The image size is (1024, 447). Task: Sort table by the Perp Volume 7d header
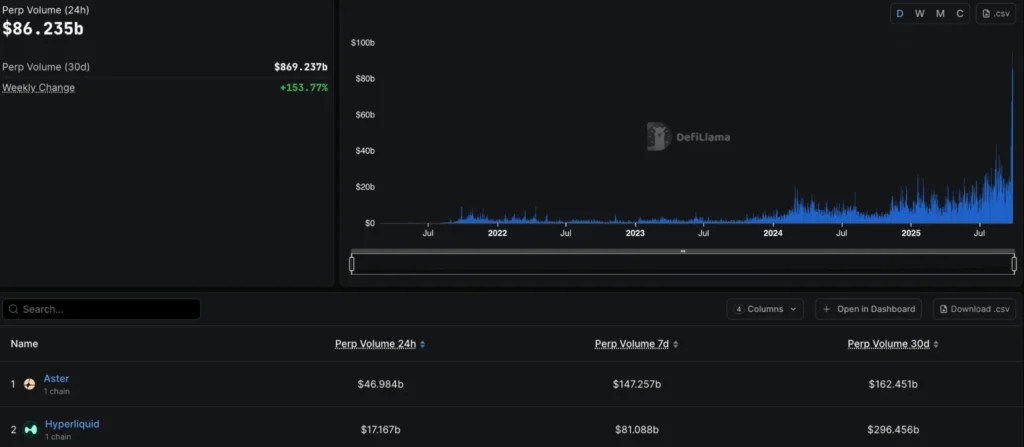point(632,344)
